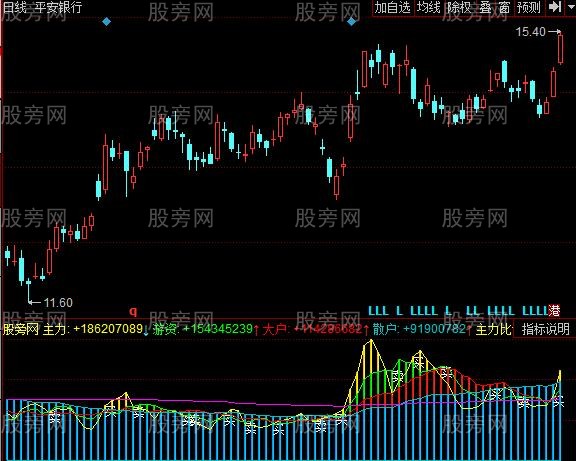
Task: Toggle the 除权 ex-rights adjustment
Action: tap(459, 7)
